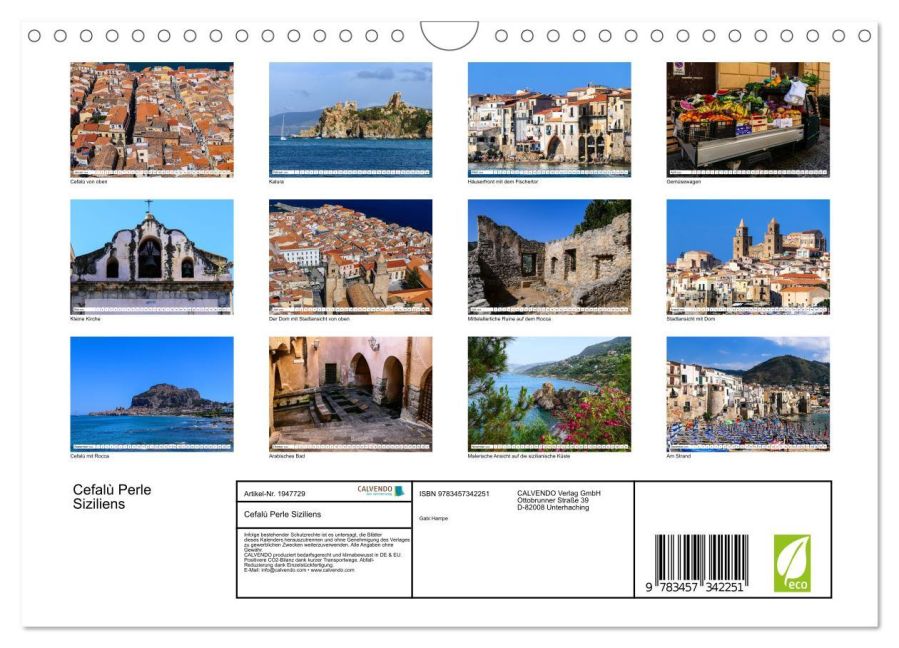This screenshot has height=648, width=899.
Task: Select the Cefalù mit Rocca seascape
Action: (151, 393)
